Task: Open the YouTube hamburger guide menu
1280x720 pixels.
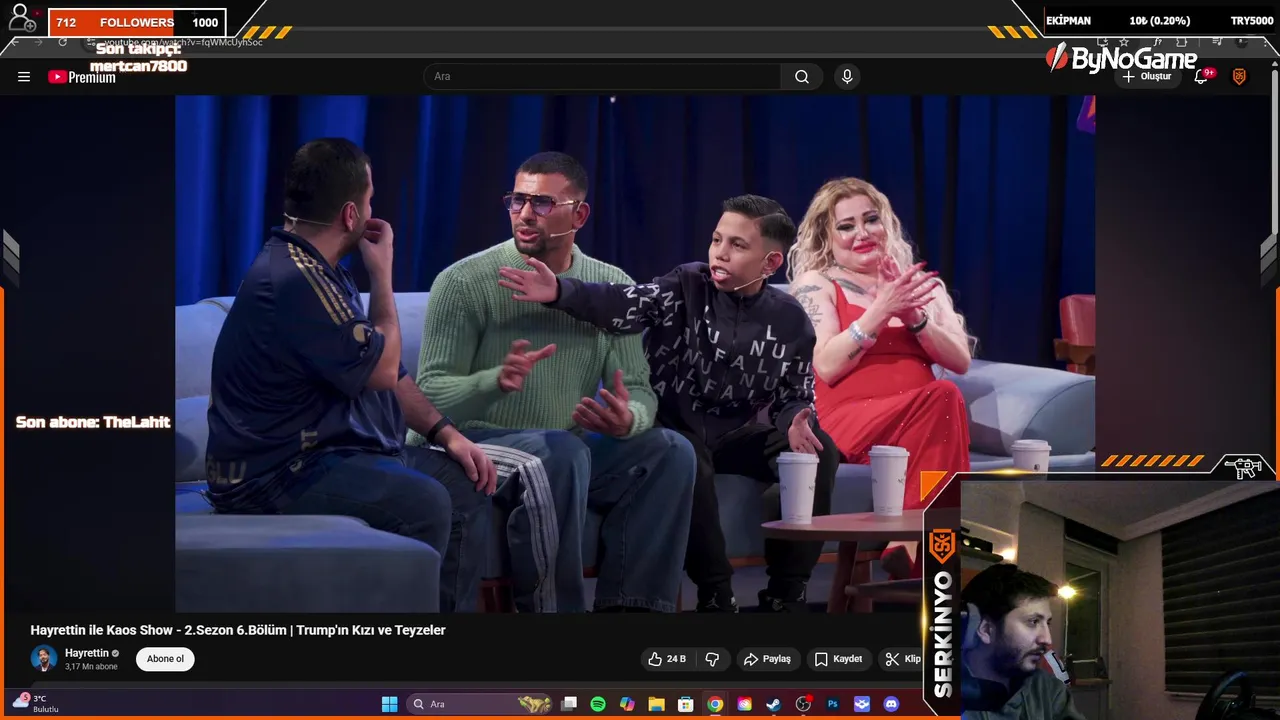Action: 24,77
